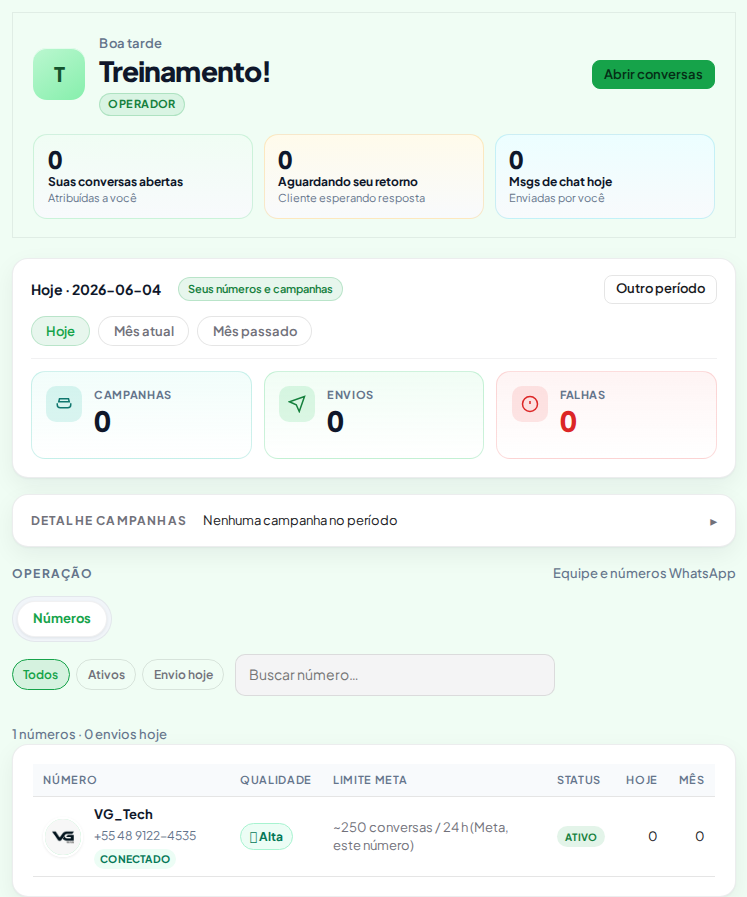This screenshot has width=747, height=897.
Task: Filter numbers by Todos
Action: [41, 674]
